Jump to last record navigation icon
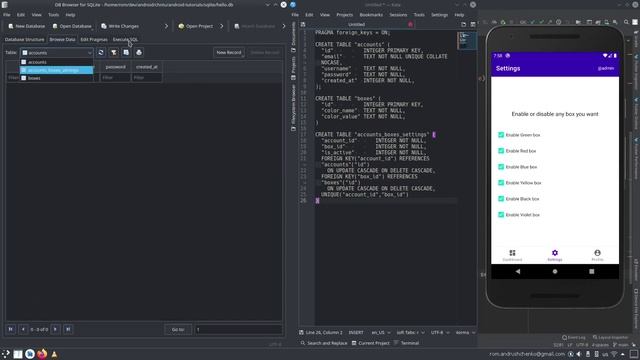 (68, 329)
